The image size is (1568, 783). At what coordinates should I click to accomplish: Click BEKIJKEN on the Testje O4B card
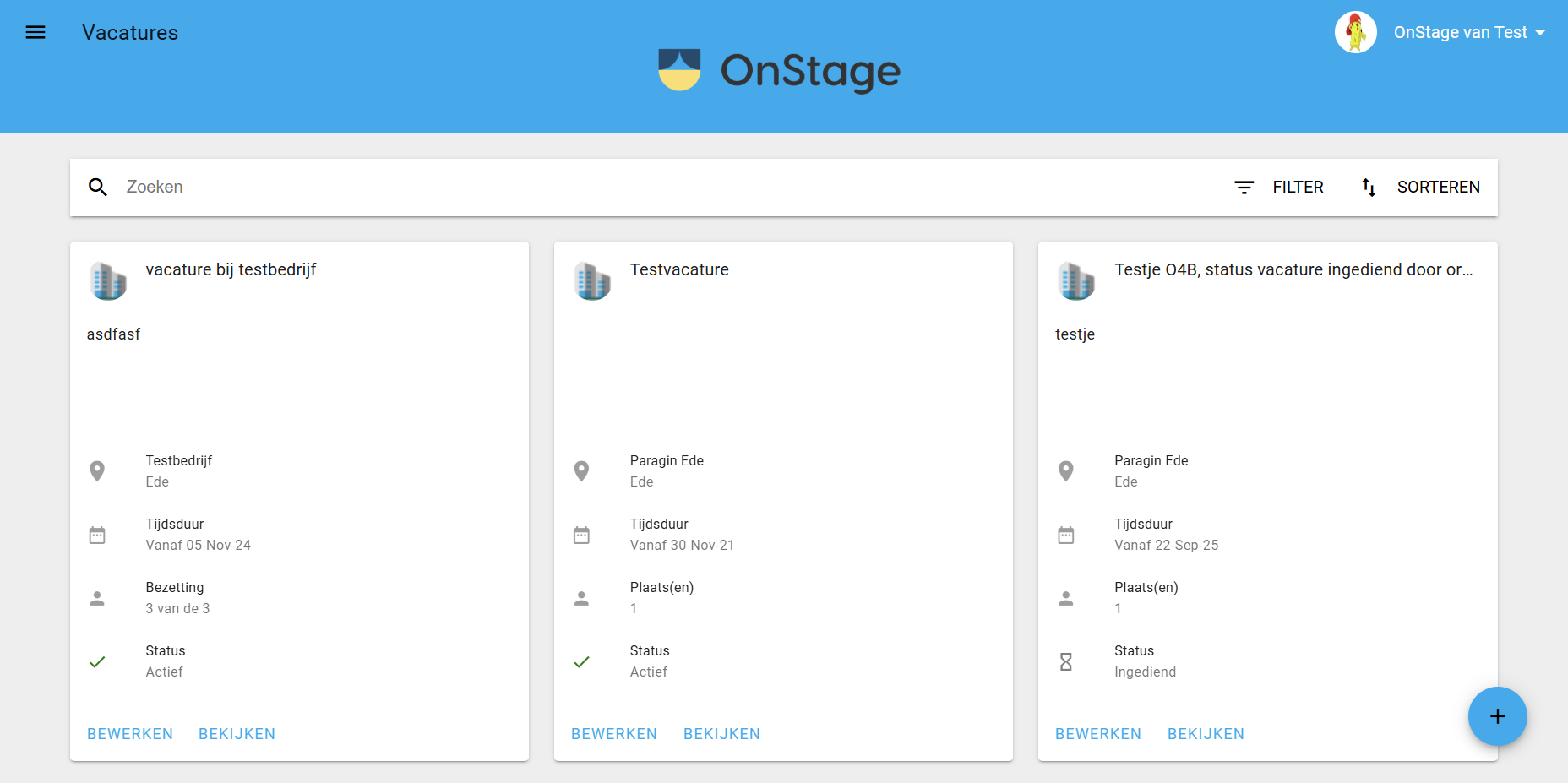tap(1206, 734)
